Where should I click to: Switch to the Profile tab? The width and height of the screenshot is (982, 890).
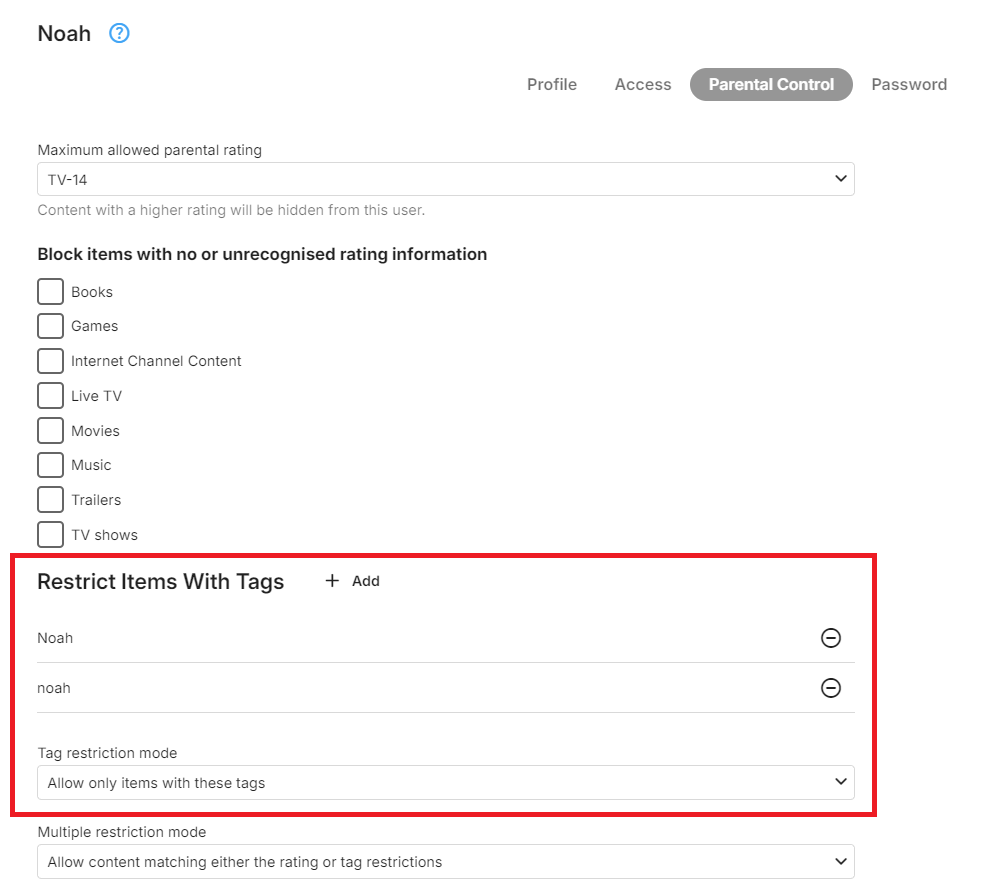tap(552, 85)
